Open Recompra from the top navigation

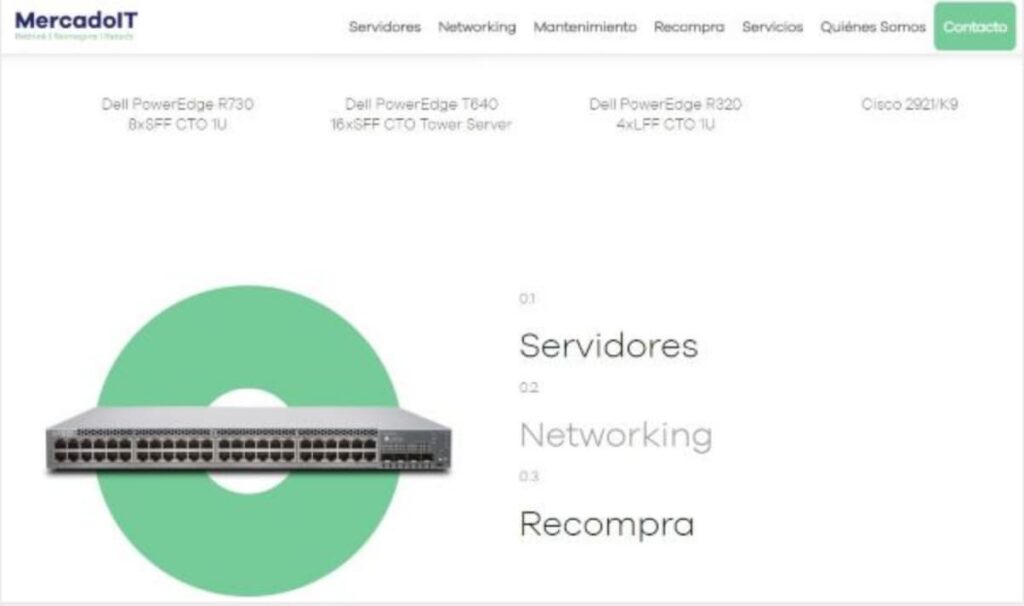[689, 27]
